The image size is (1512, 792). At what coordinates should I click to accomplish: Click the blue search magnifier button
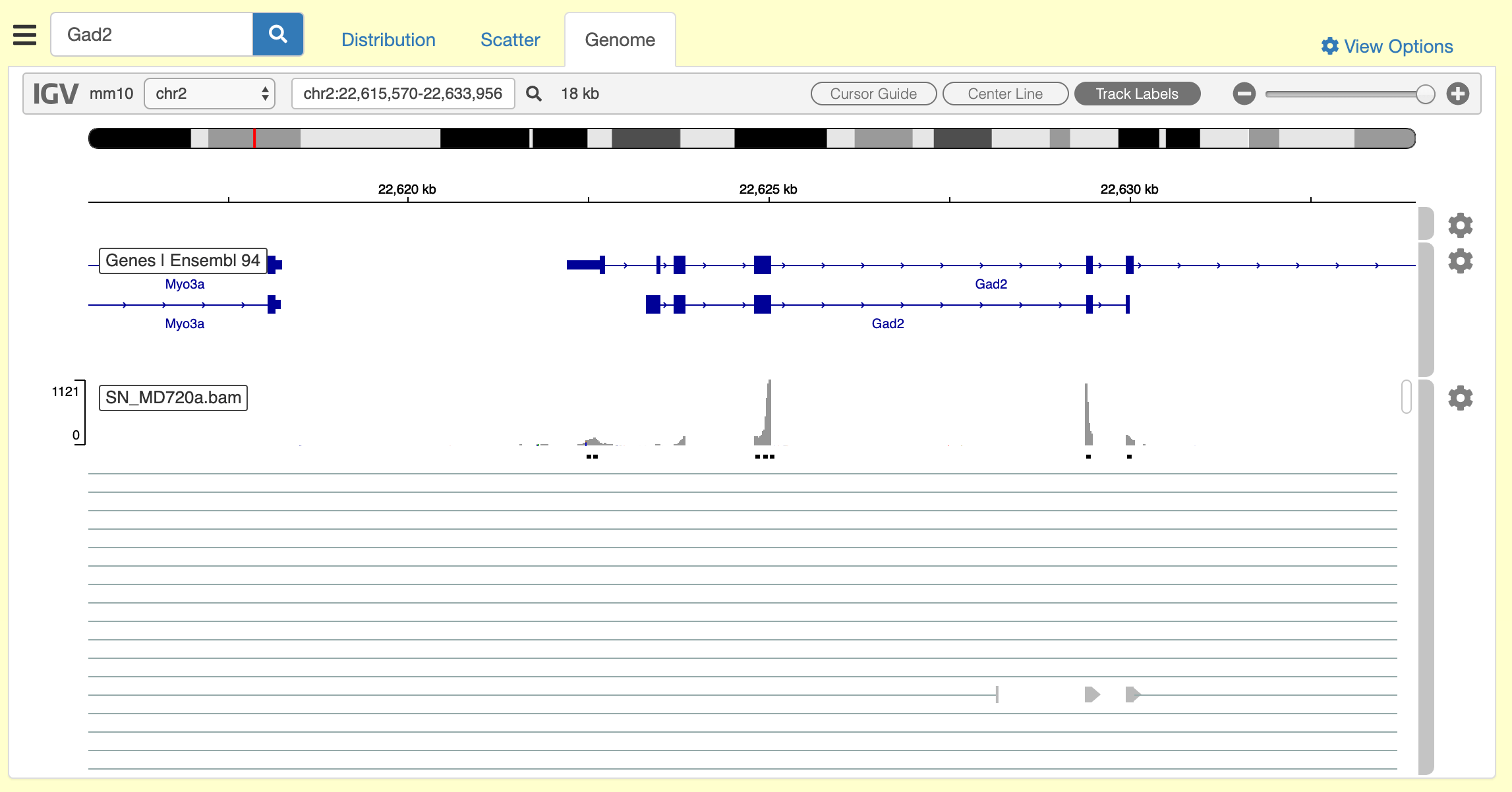[277, 34]
